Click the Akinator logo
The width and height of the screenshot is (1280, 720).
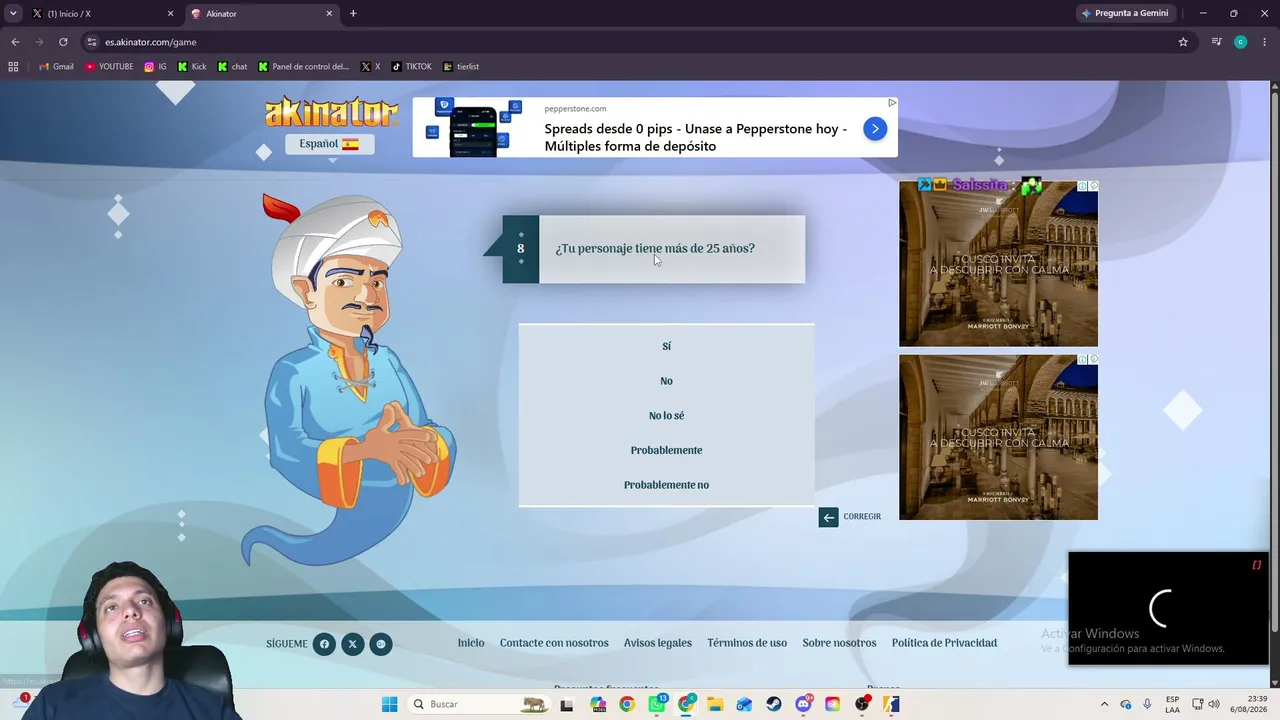[x=331, y=112]
